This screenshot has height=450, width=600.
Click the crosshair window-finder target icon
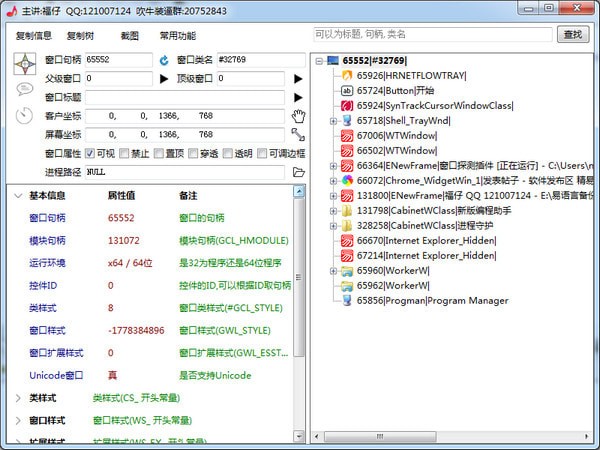click(25, 64)
